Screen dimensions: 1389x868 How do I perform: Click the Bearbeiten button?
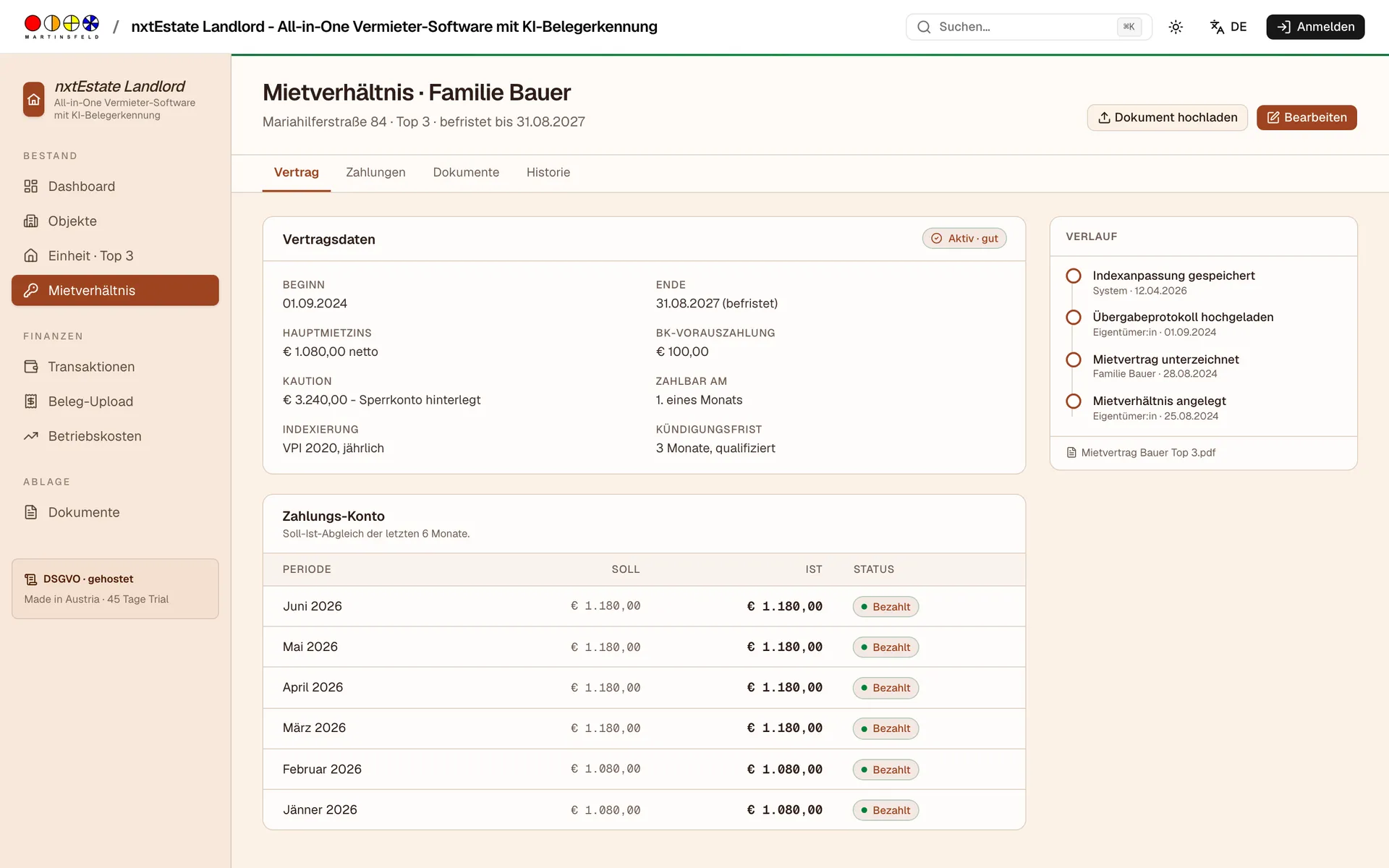pos(1307,118)
